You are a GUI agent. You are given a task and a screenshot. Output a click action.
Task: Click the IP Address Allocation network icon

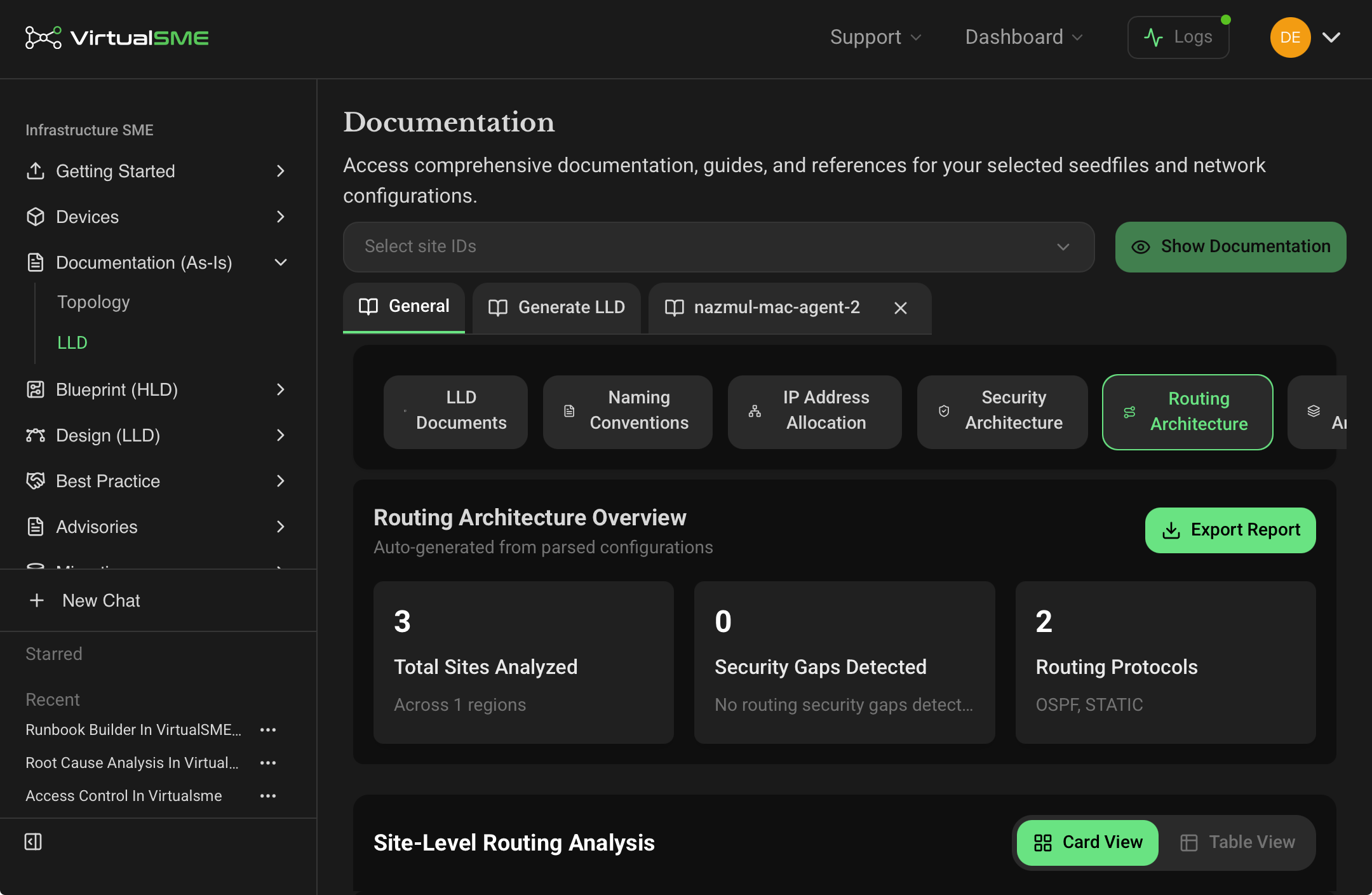point(755,412)
